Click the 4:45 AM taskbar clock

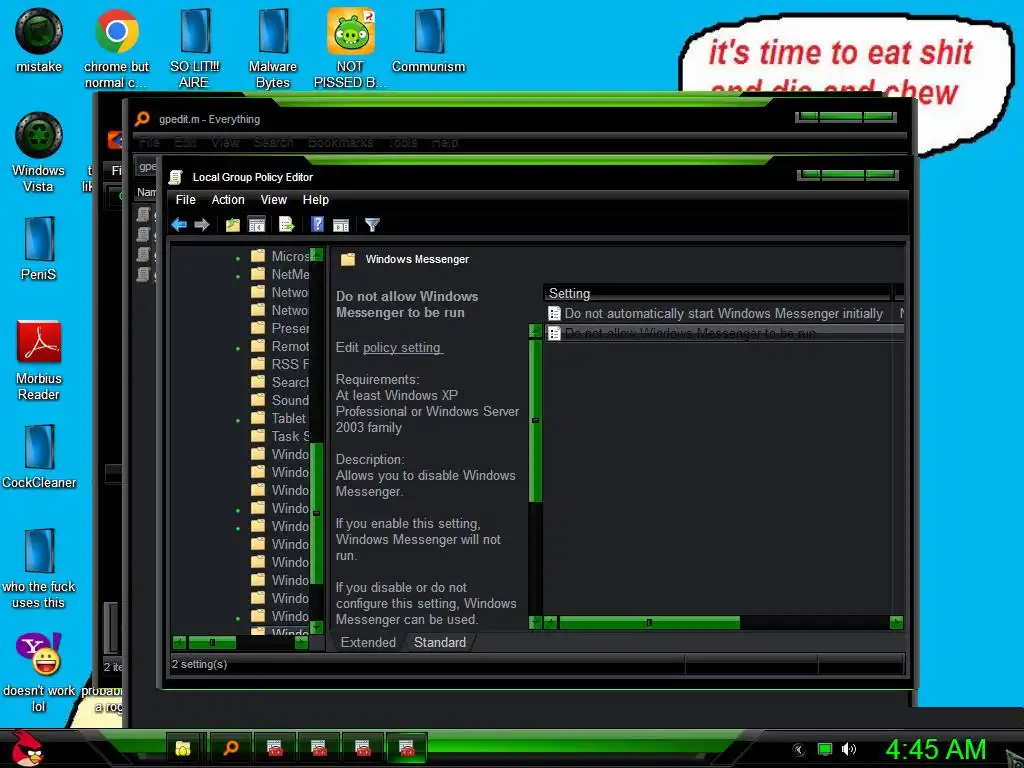[936, 749]
